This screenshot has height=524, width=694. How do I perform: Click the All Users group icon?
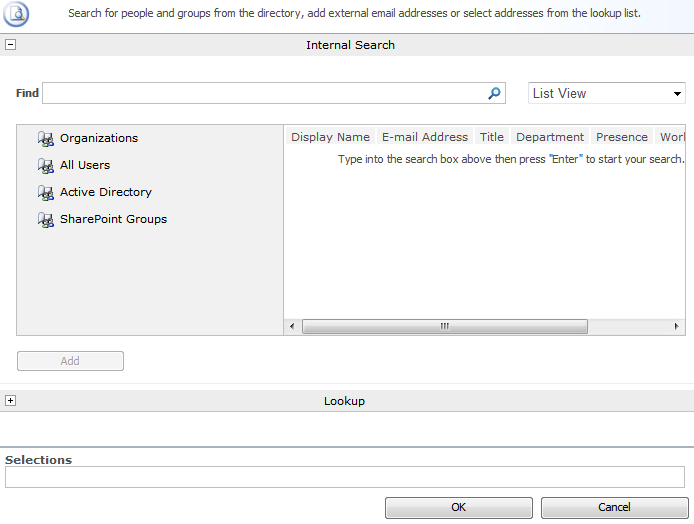[x=45, y=166]
